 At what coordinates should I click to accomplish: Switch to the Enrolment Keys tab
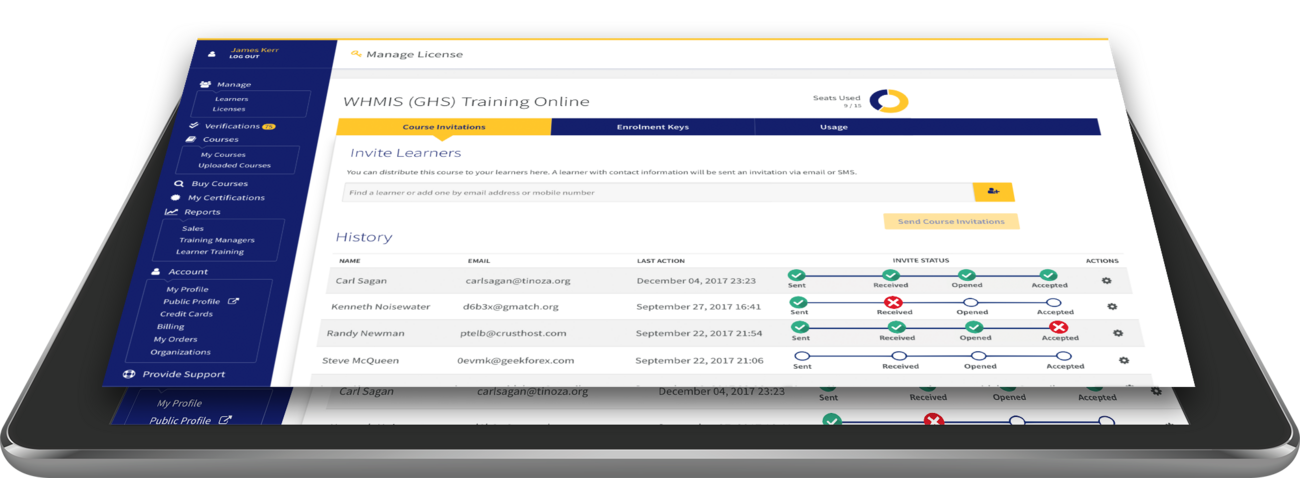tap(652, 127)
